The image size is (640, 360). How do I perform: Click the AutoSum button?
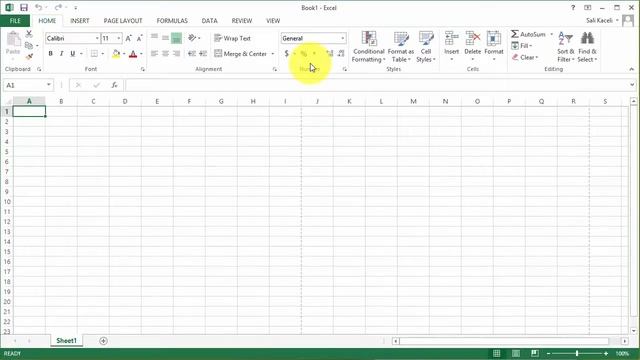click(x=528, y=34)
